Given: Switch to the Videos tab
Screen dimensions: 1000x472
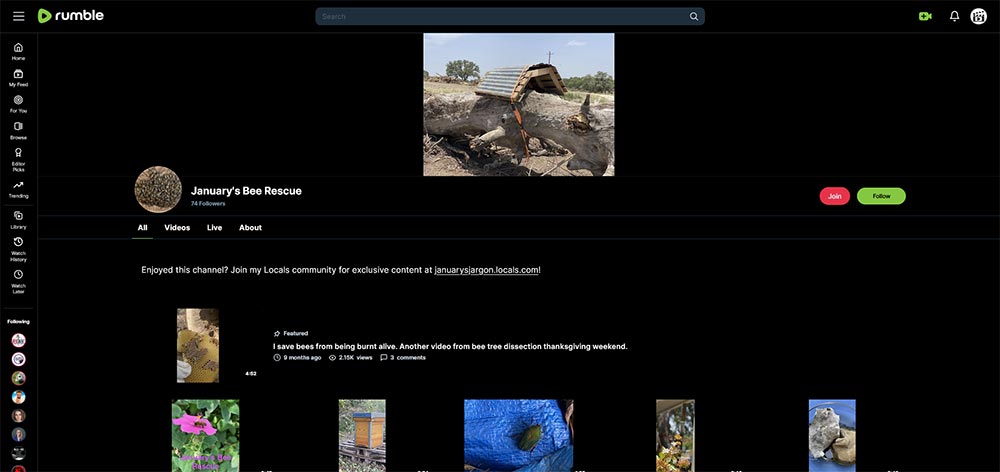Looking at the screenshot, I should click(177, 228).
